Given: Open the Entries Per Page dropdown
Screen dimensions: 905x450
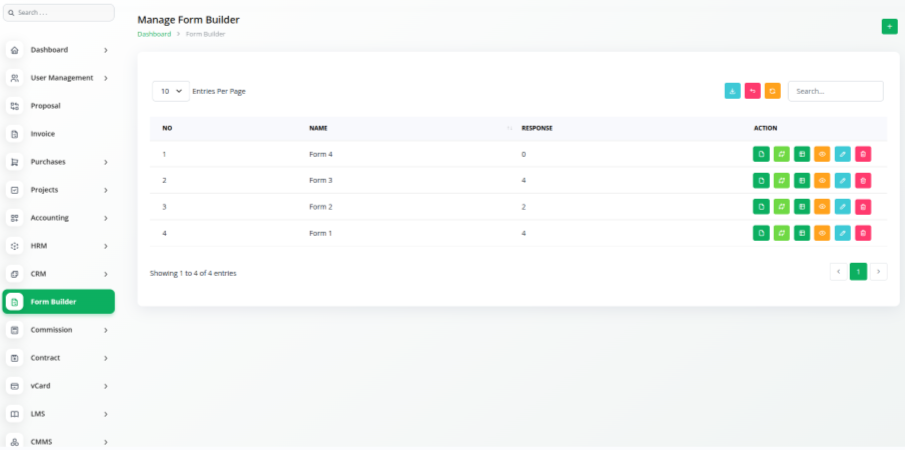Looking at the screenshot, I should 171,91.
